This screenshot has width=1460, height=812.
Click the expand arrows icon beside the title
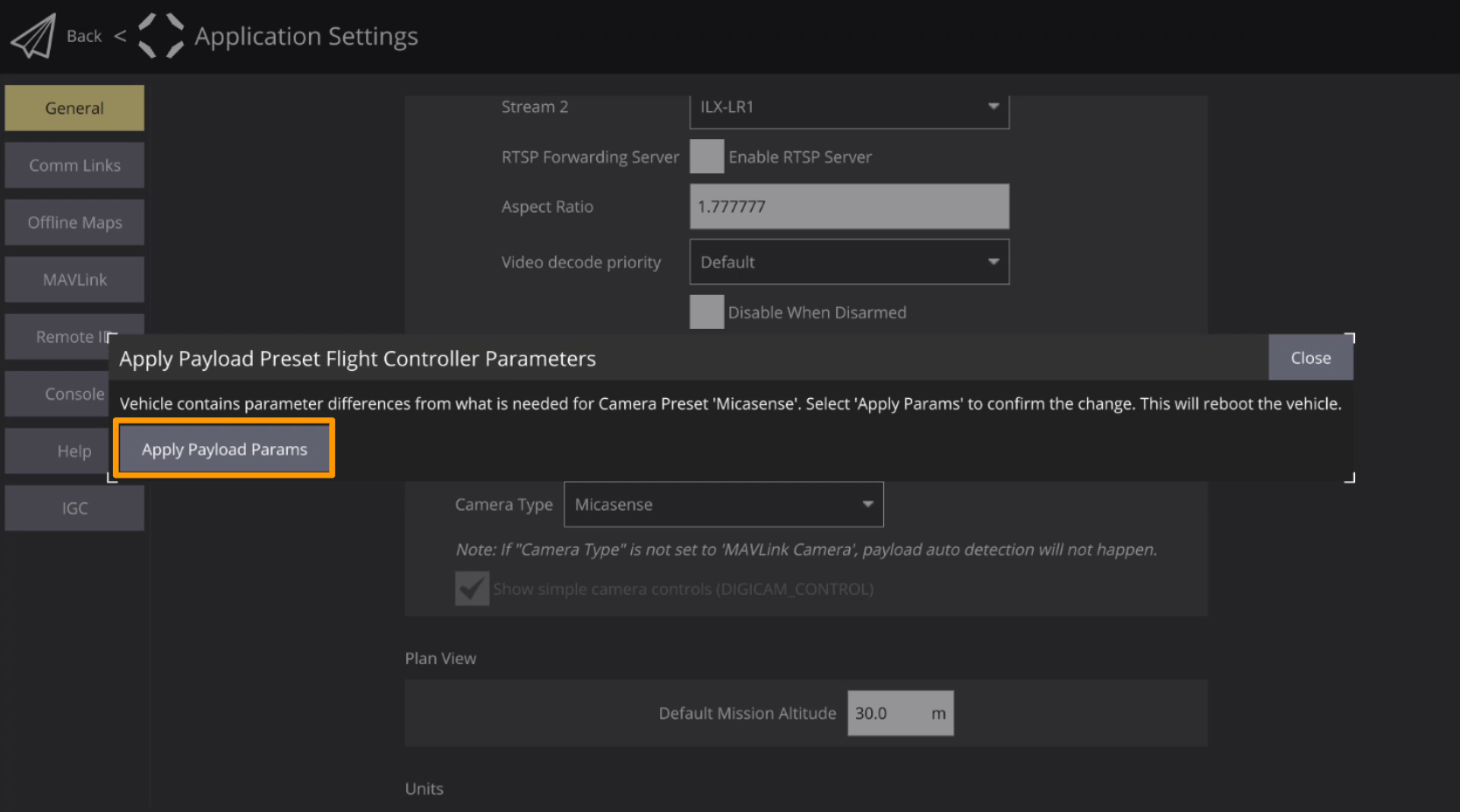click(161, 36)
